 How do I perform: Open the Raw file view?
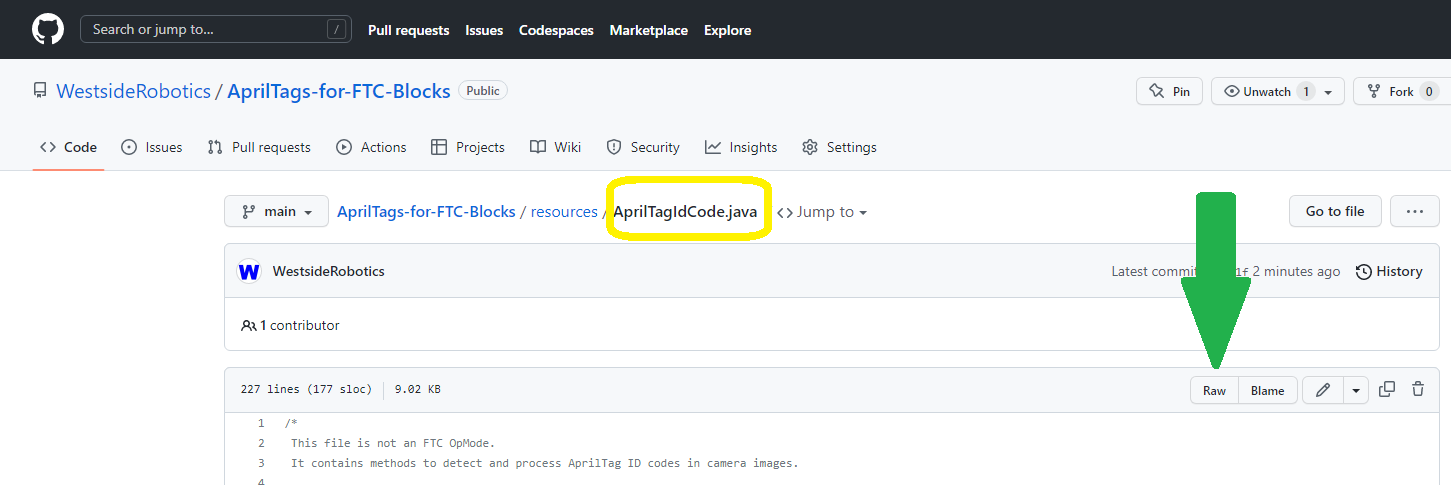pyautogui.click(x=1214, y=390)
